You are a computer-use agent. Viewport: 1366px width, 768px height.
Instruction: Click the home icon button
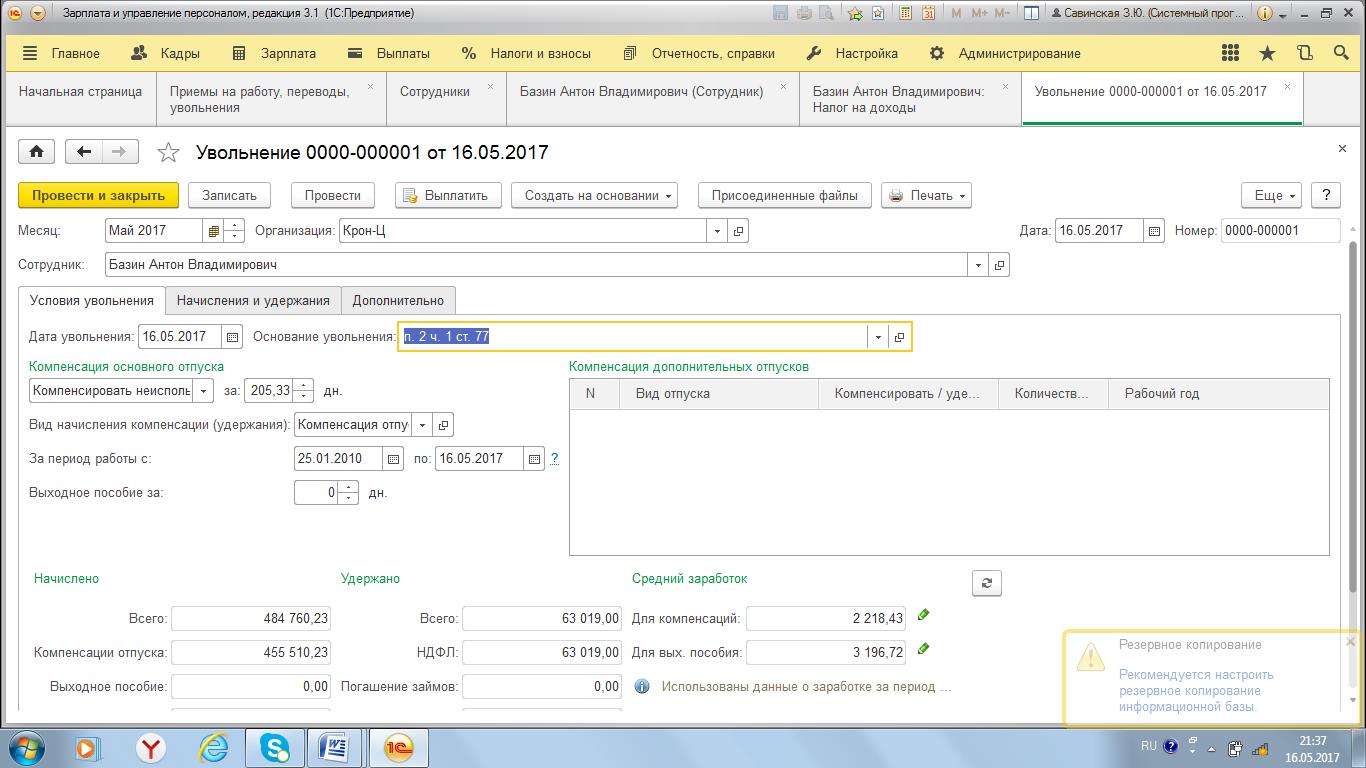pos(37,152)
